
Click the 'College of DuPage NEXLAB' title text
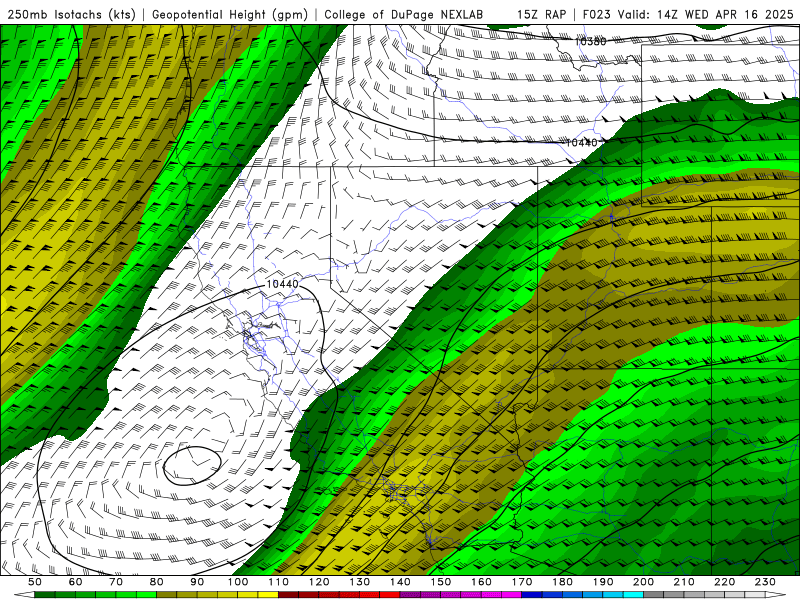[403, 14]
